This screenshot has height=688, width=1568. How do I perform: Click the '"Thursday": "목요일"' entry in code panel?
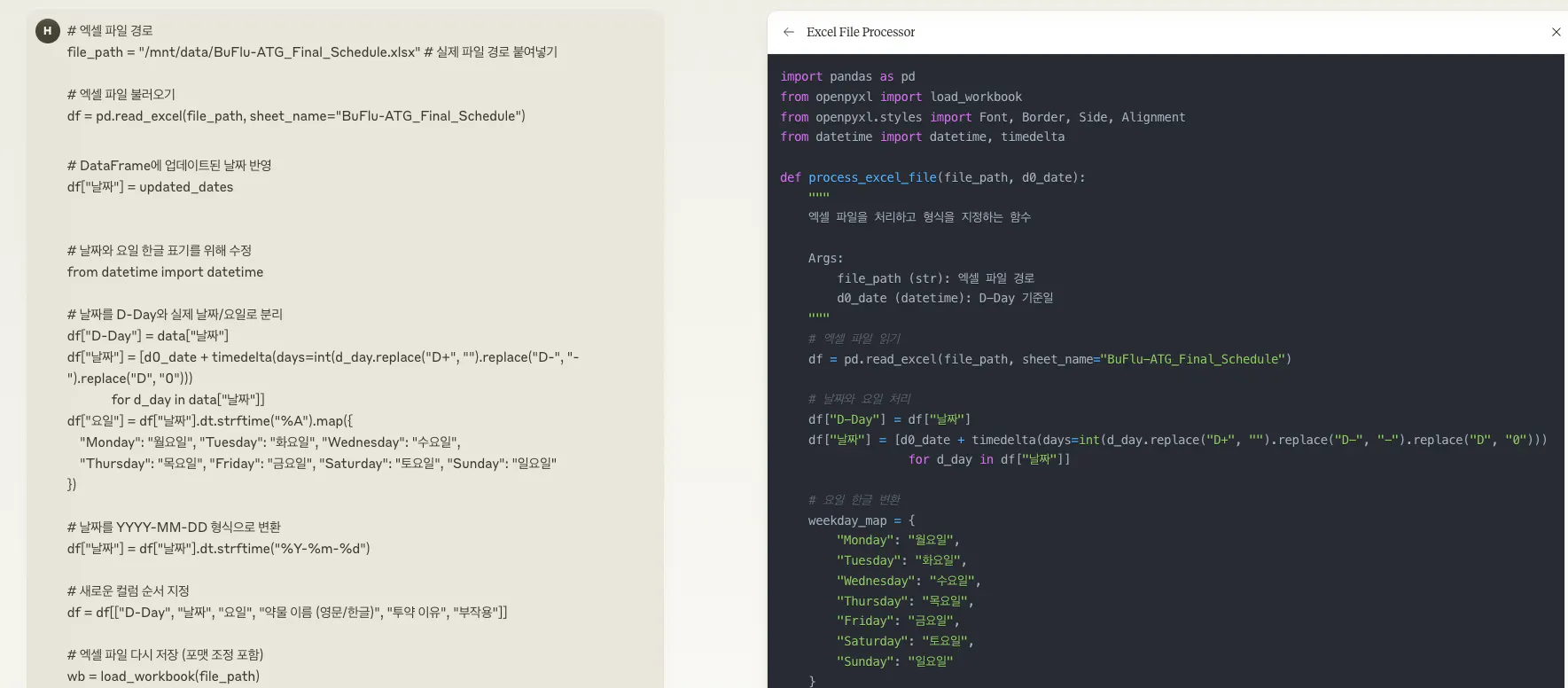905,601
